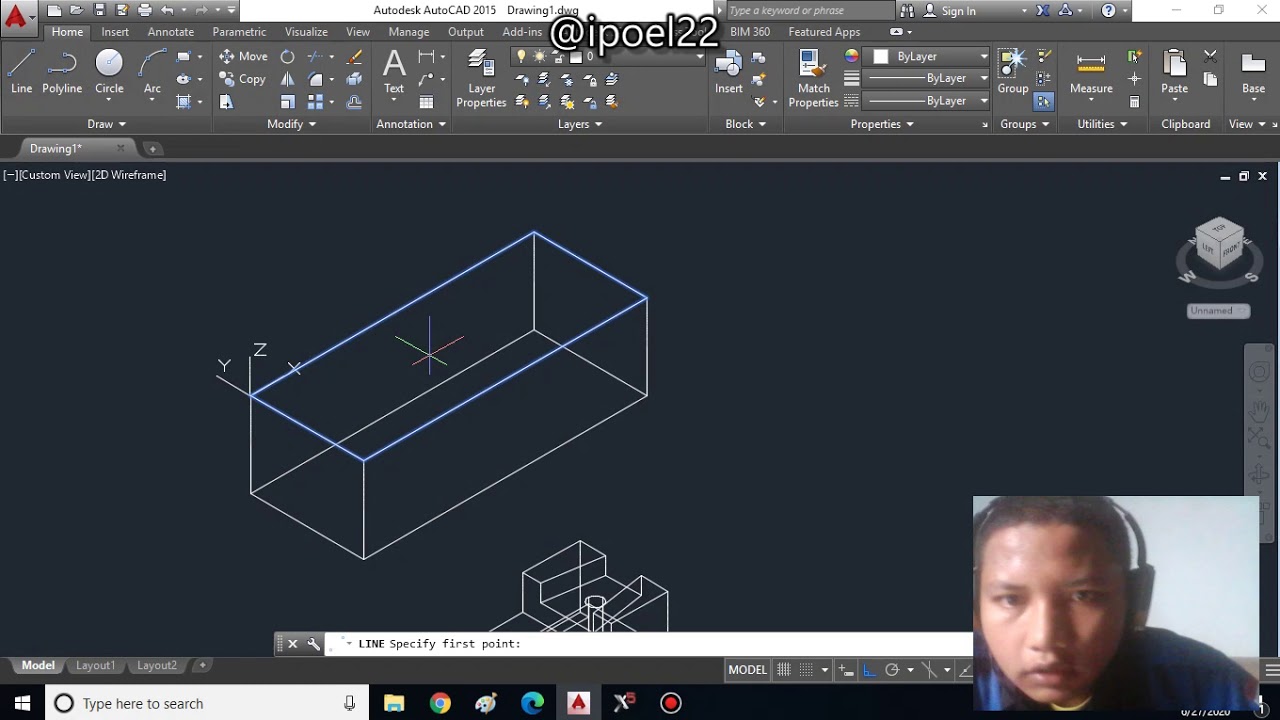The image size is (1280, 720).
Task: Expand the Properties panel
Action: (x=882, y=124)
